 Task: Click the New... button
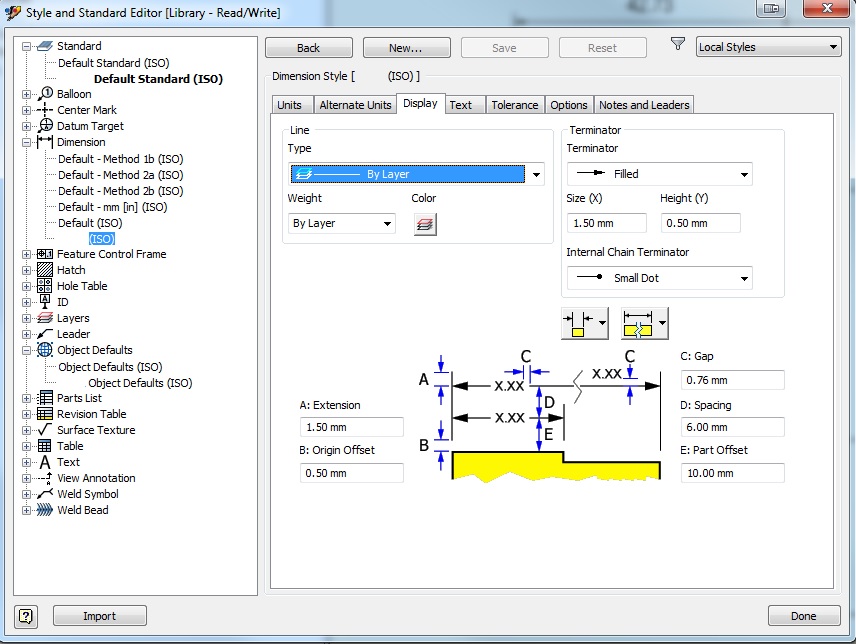pos(406,47)
